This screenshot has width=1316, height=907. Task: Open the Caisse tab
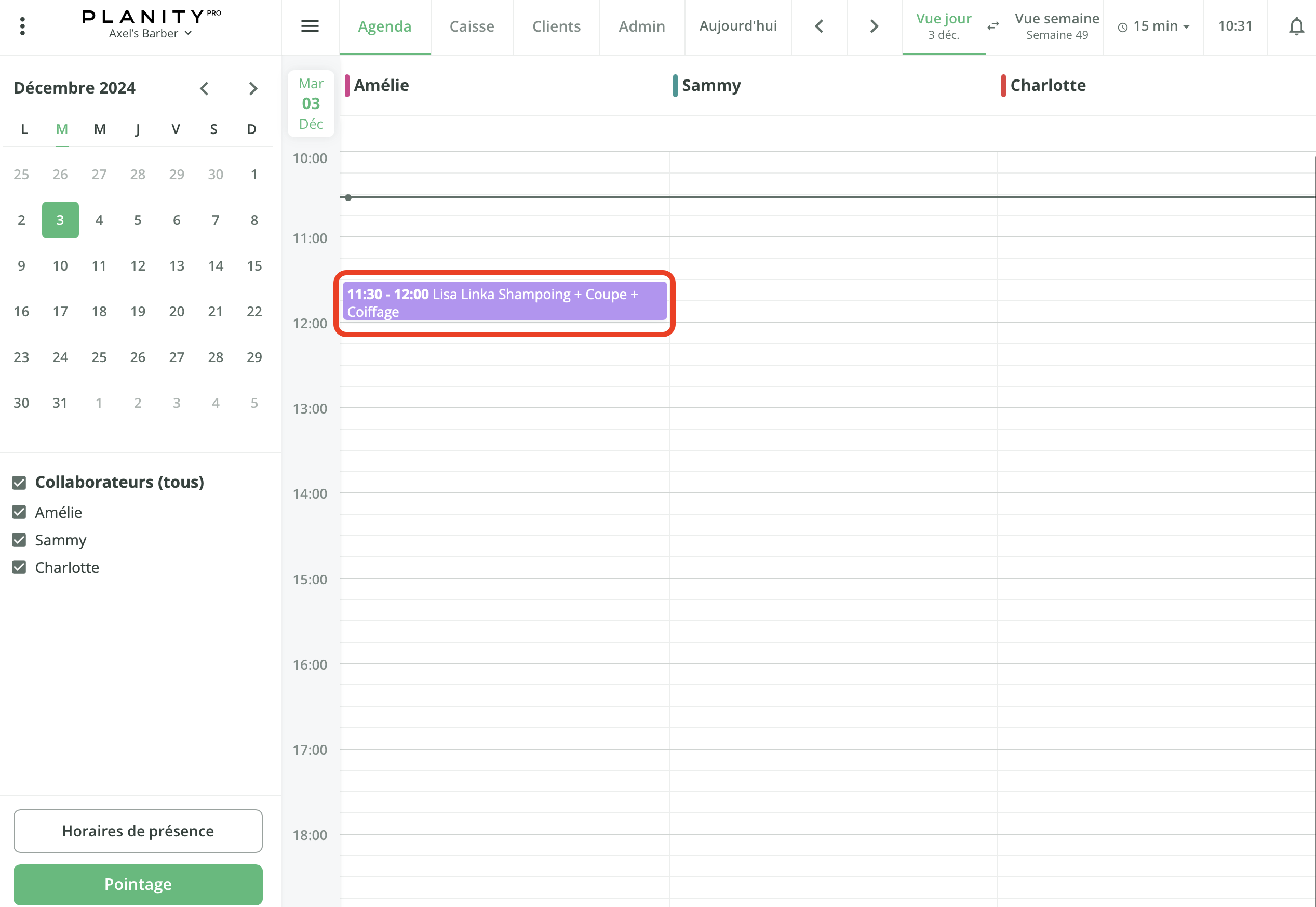pos(472,26)
